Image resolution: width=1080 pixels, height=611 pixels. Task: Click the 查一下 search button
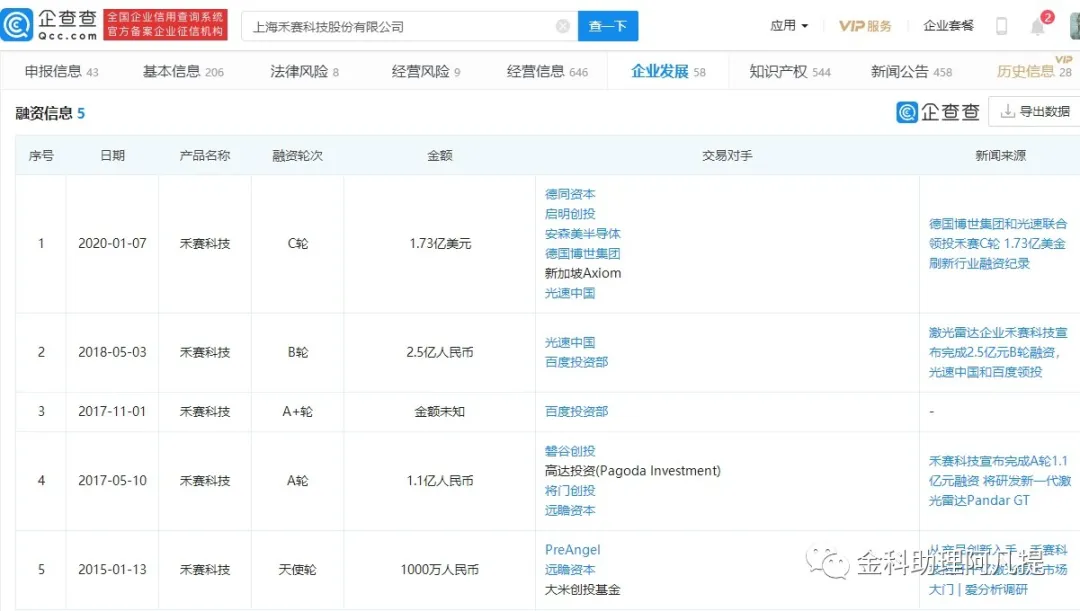tap(608, 26)
